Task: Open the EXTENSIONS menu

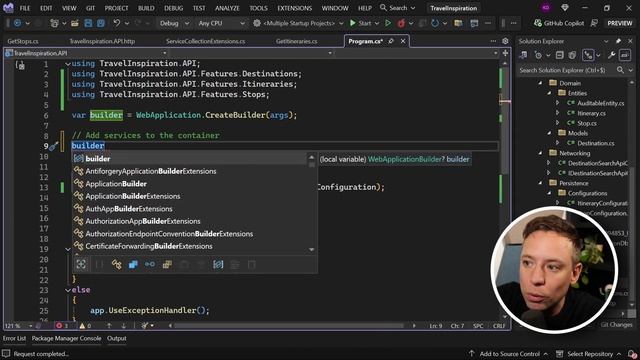Action: [294, 8]
